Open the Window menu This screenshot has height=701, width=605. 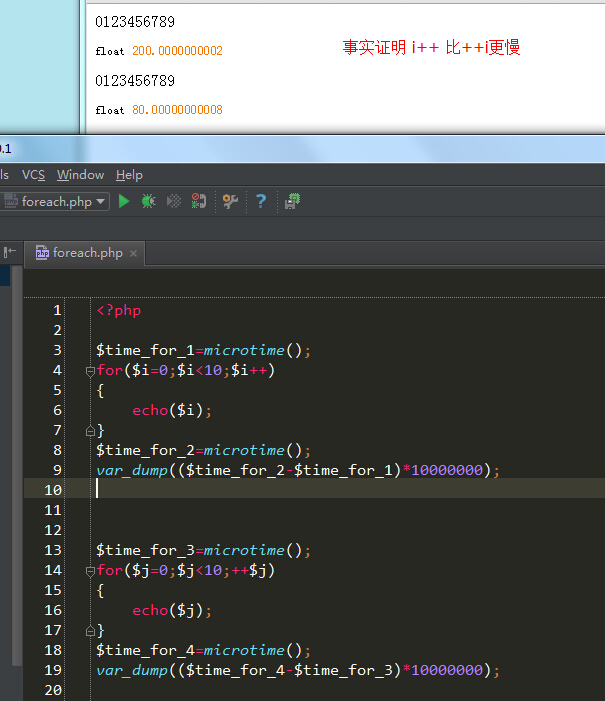[80, 175]
